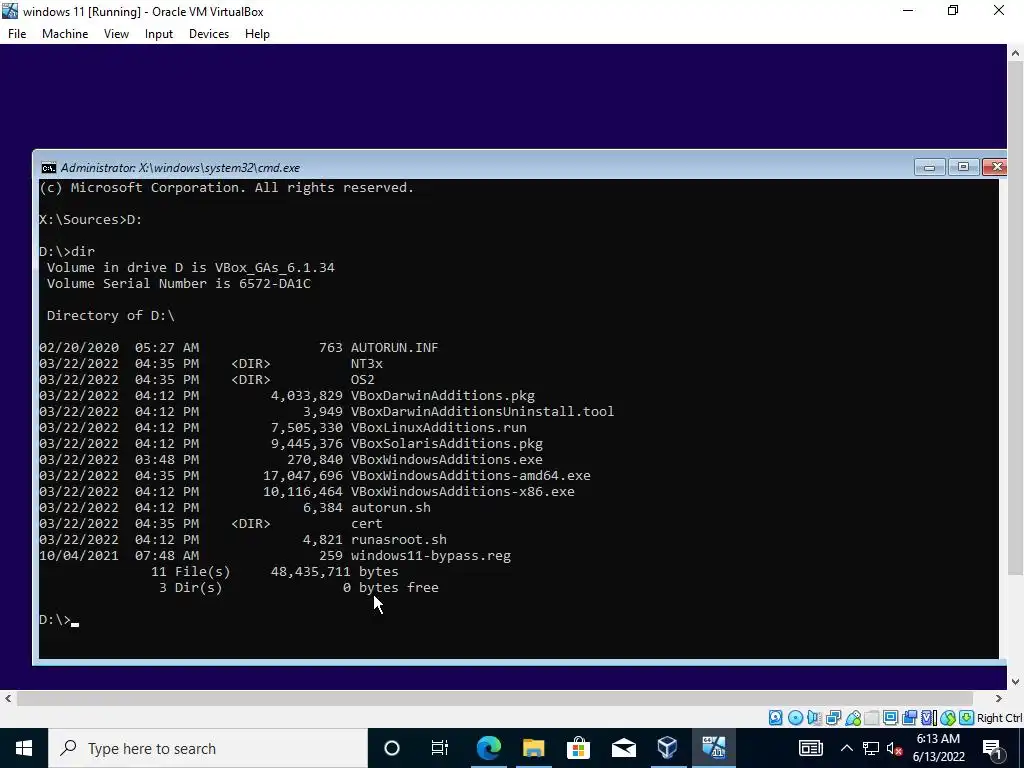Click the keyboard capture arrow icon
Image resolution: width=1024 pixels, height=768 pixels.
point(967,718)
